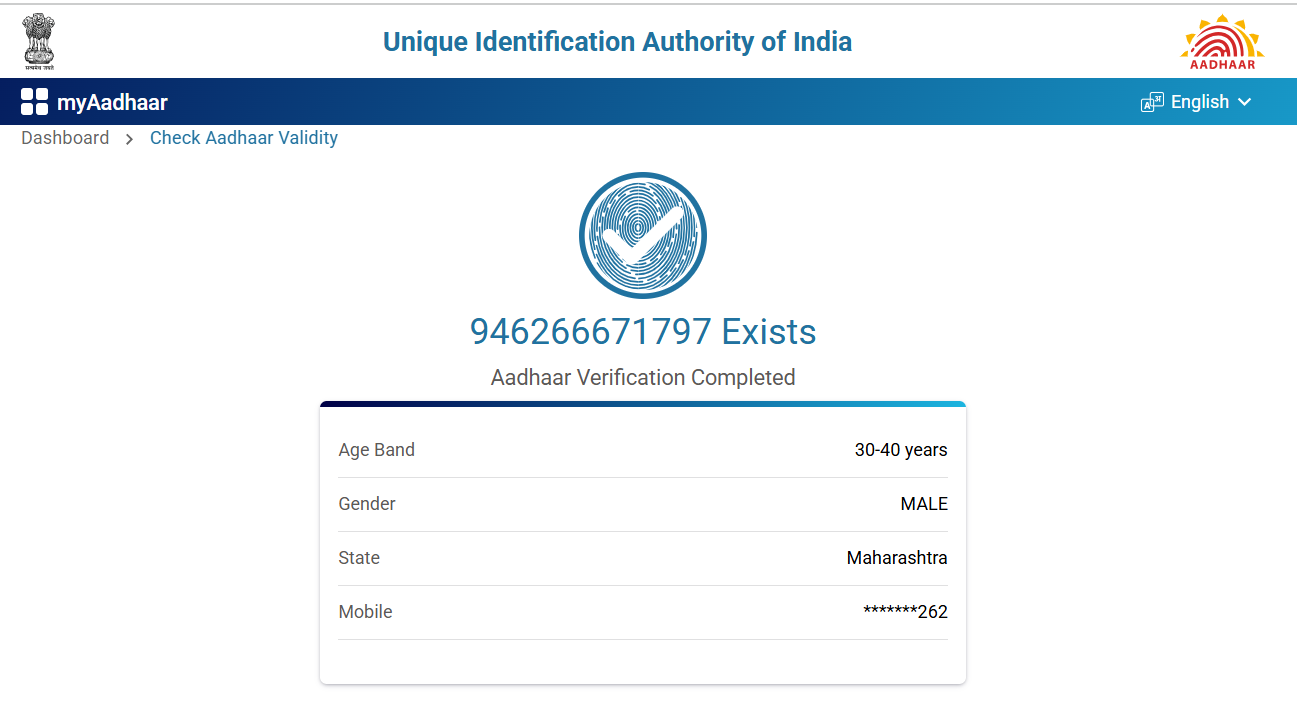Expand the English language chevron
The width and height of the screenshot is (1297, 712).
pyautogui.click(x=1245, y=102)
